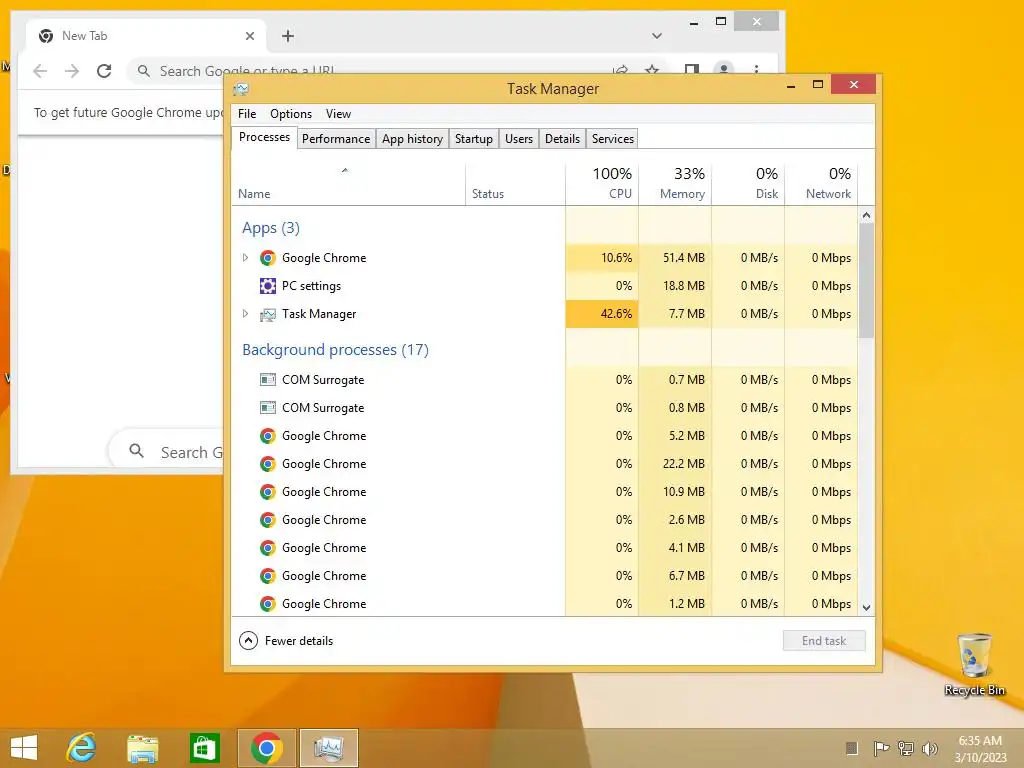Click the COM Surrogate icon with 0.8 MB

click(x=267, y=408)
